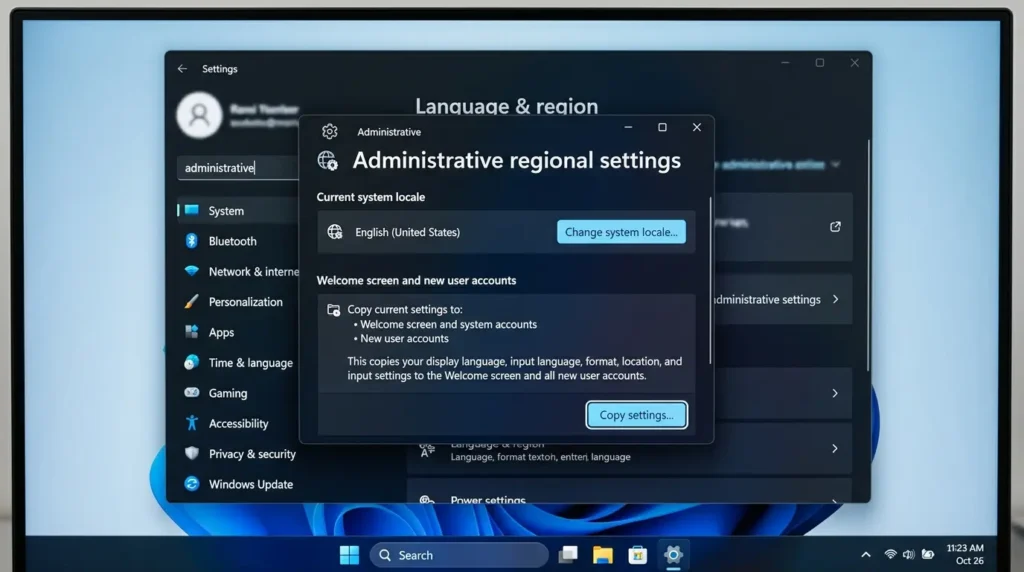Click the System monitor icon
The height and width of the screenshot is (572, 1024).
pos(191,210)
